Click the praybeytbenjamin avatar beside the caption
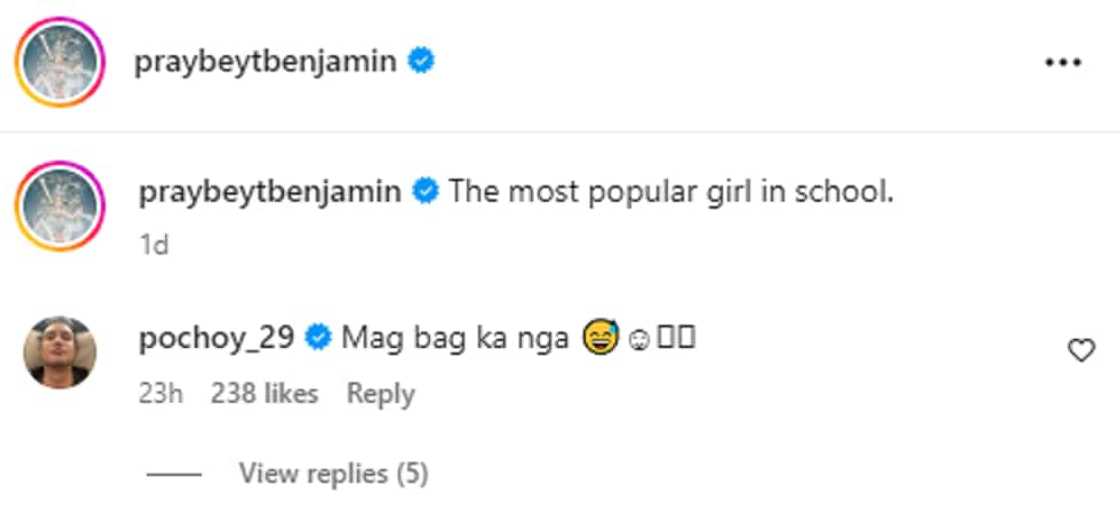Image resolution: width=1120 pixels, height=514 pixels. coord(61,208)
